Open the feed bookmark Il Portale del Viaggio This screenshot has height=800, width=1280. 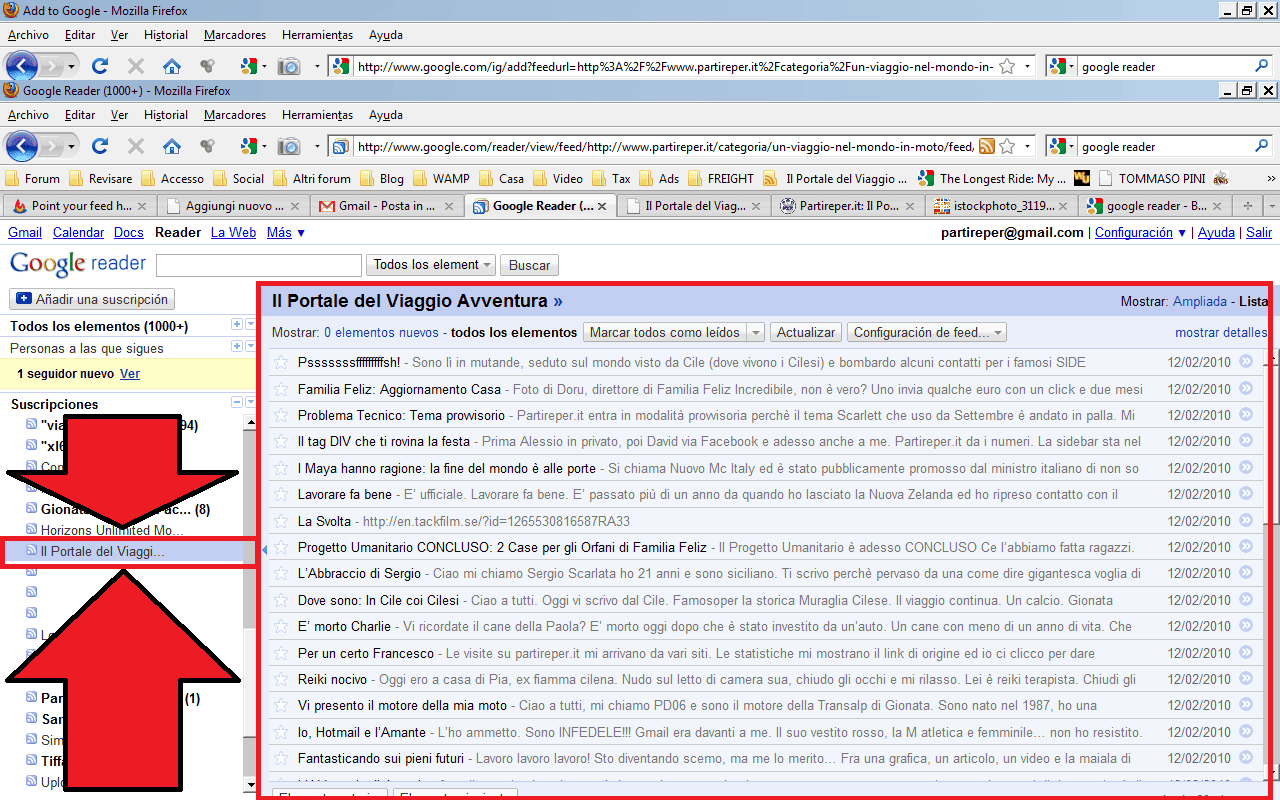836,179
